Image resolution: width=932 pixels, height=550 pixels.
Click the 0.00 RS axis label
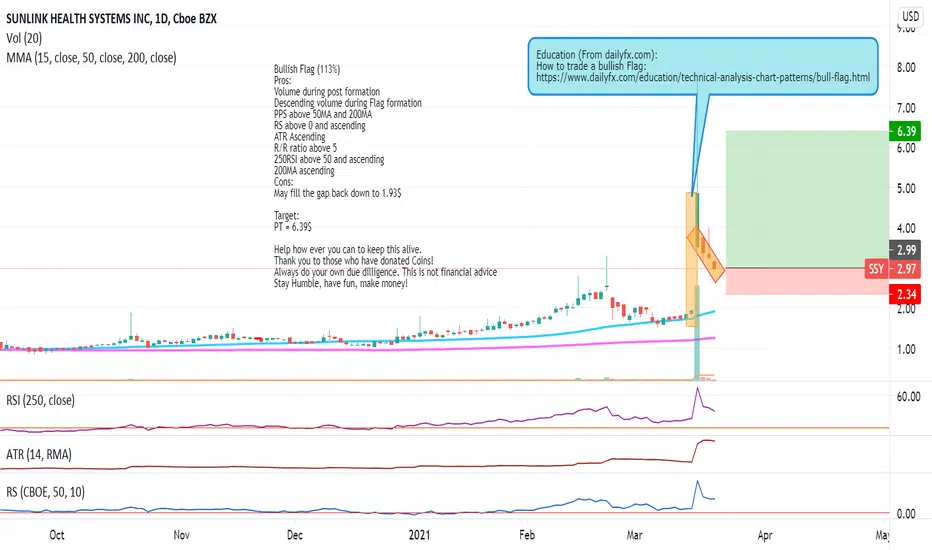906,514
